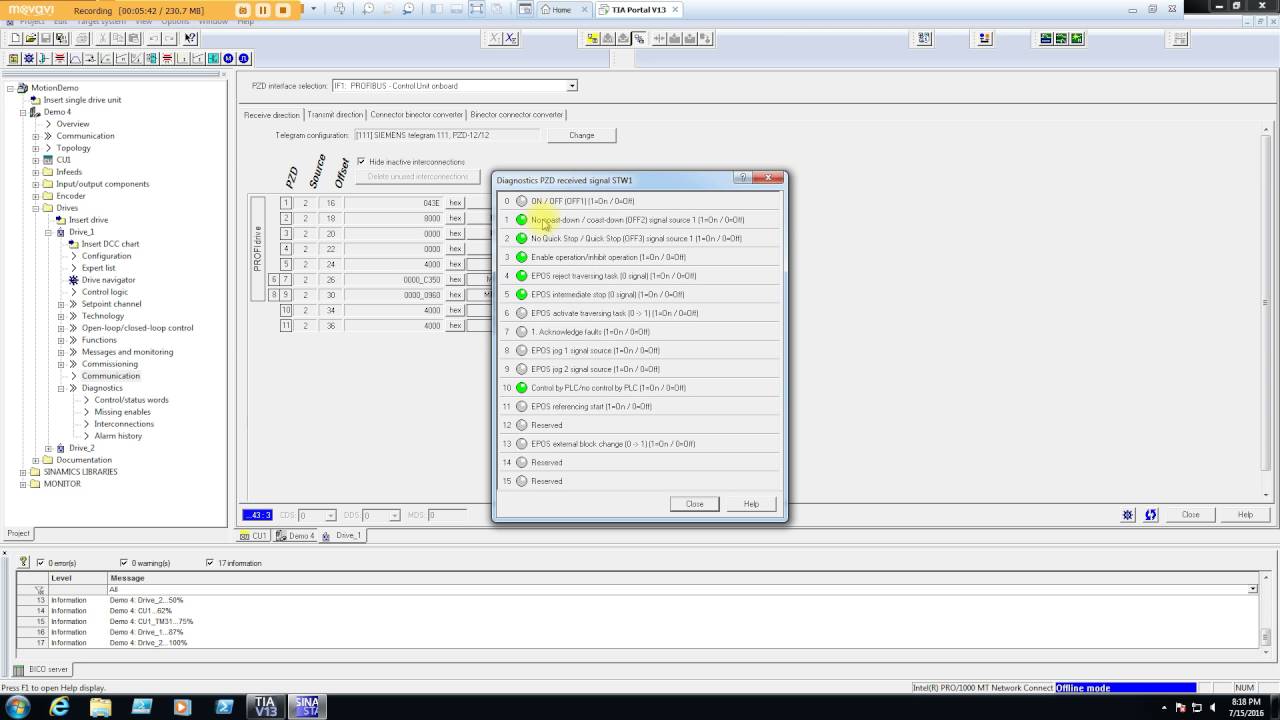The image size is (1280, 720).
Task: Click the main window Help button
Action: [1245, 515]
